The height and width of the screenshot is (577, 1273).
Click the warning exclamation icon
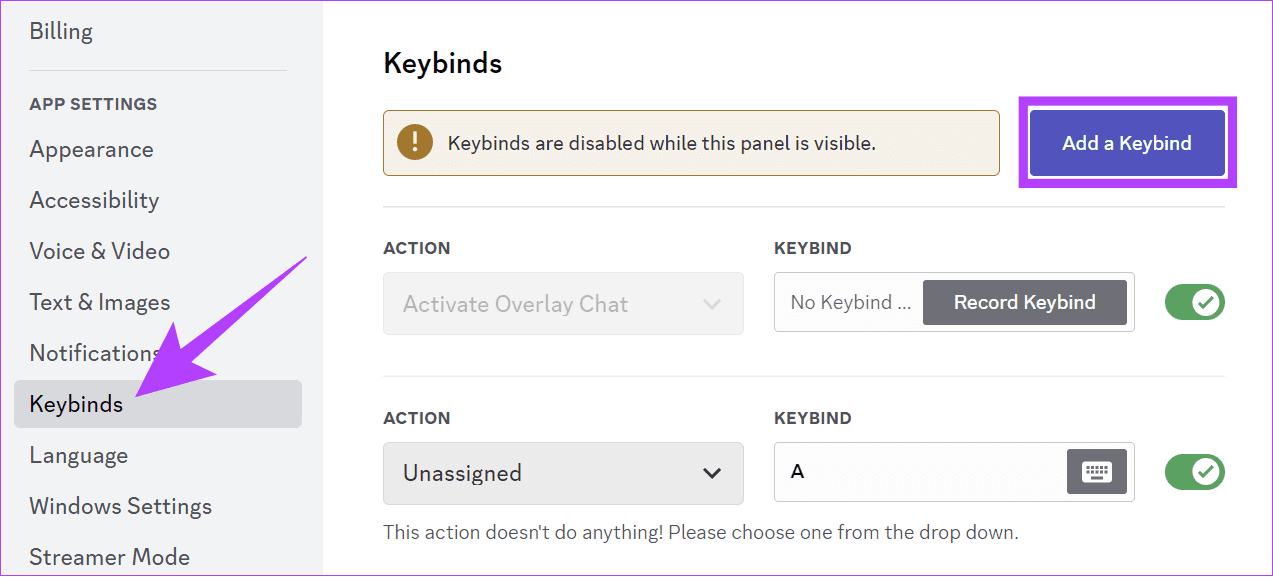(x=413, y=142)
